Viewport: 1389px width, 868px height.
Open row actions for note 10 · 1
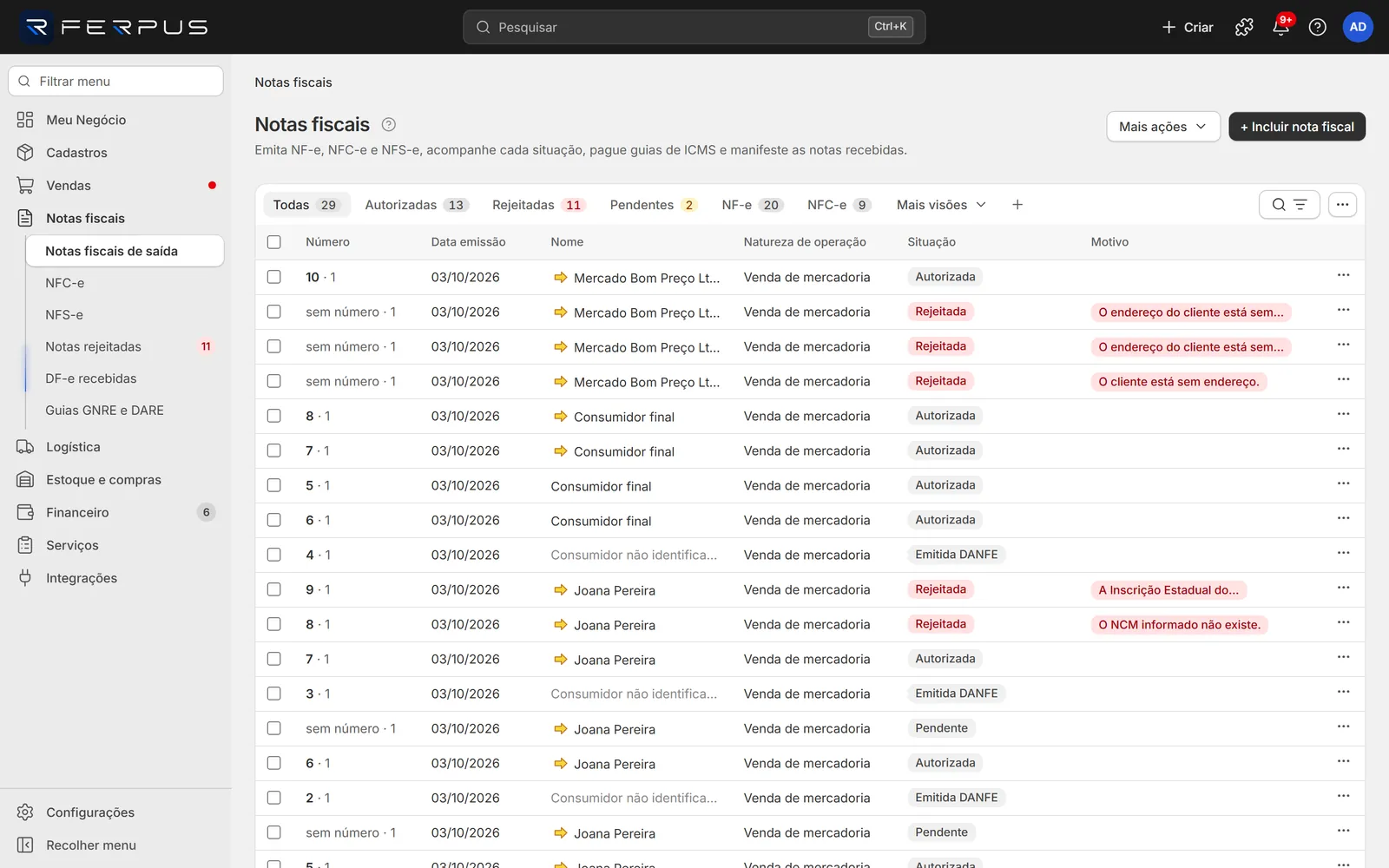1343,276
